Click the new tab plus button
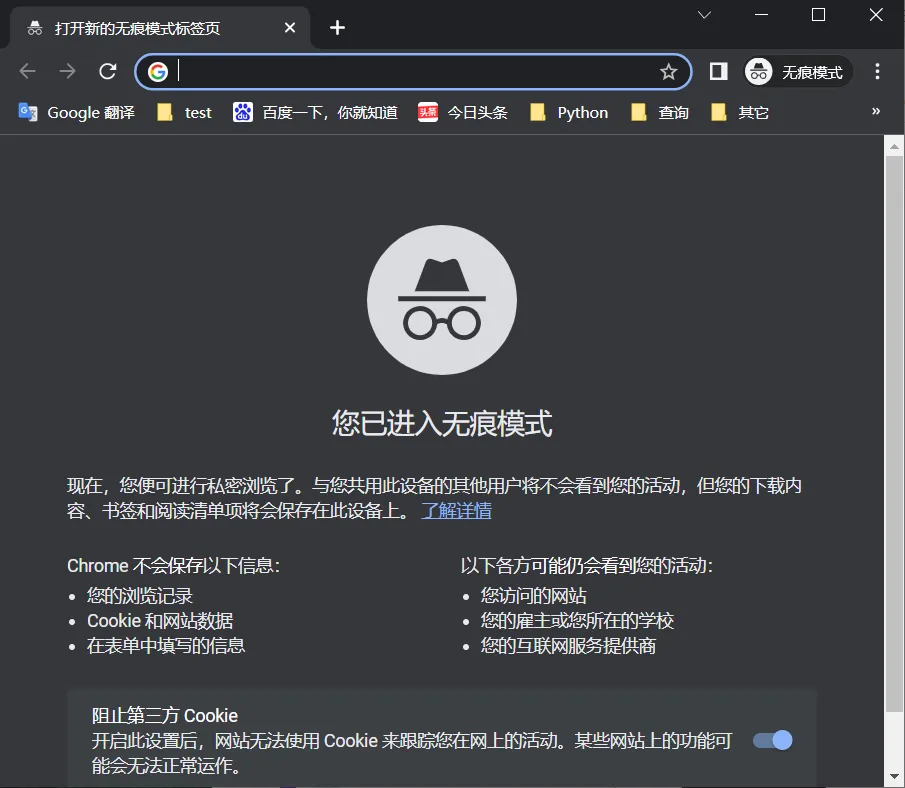Screen dimensions: 905x788 [x=337, y=28]
